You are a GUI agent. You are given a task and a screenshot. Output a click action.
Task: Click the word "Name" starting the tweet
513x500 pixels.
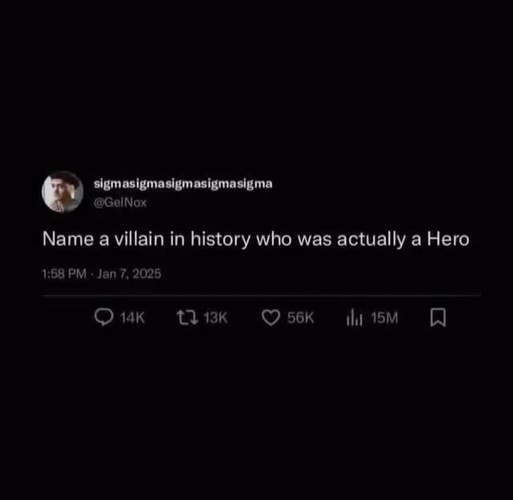68,239
